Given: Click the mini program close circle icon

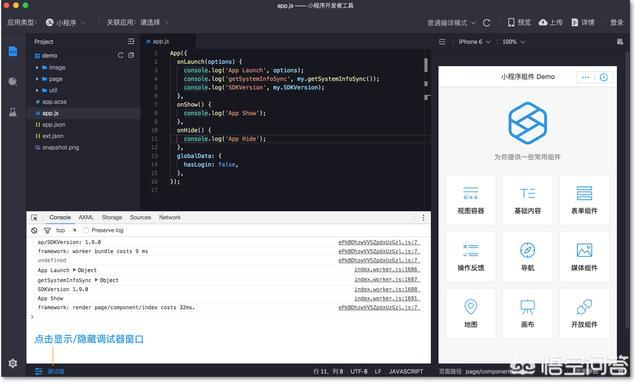Looking at the screenshot, I should (x=604, y=77).
